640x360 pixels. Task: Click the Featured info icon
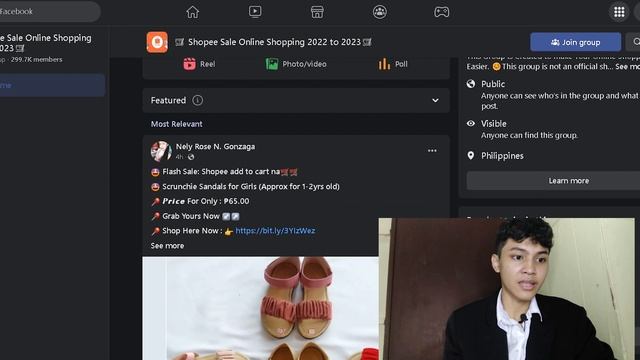tap(198, 100)
